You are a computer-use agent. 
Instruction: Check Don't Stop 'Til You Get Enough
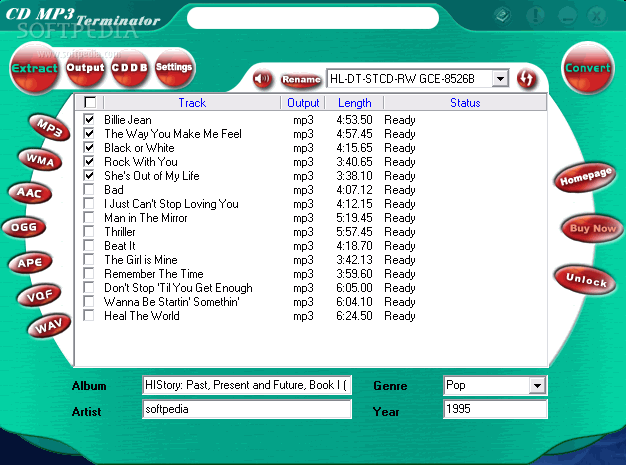tap(89, 287)
